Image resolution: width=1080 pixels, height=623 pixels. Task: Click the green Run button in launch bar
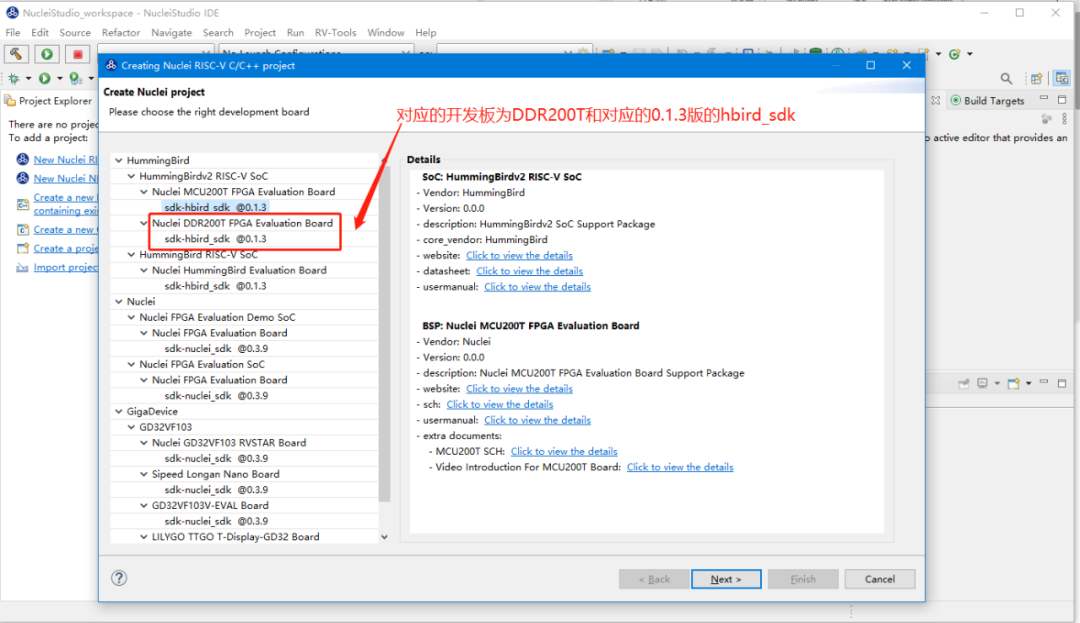coord(47,54)
